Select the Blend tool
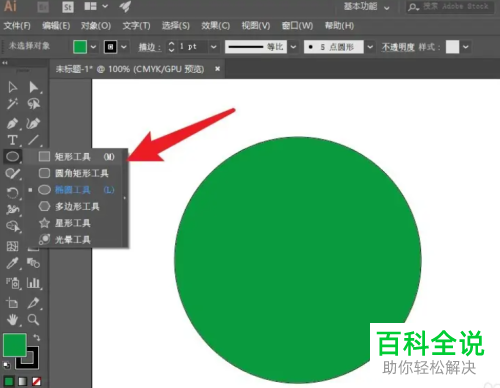 pyautogui.click(x=33, y=263)
